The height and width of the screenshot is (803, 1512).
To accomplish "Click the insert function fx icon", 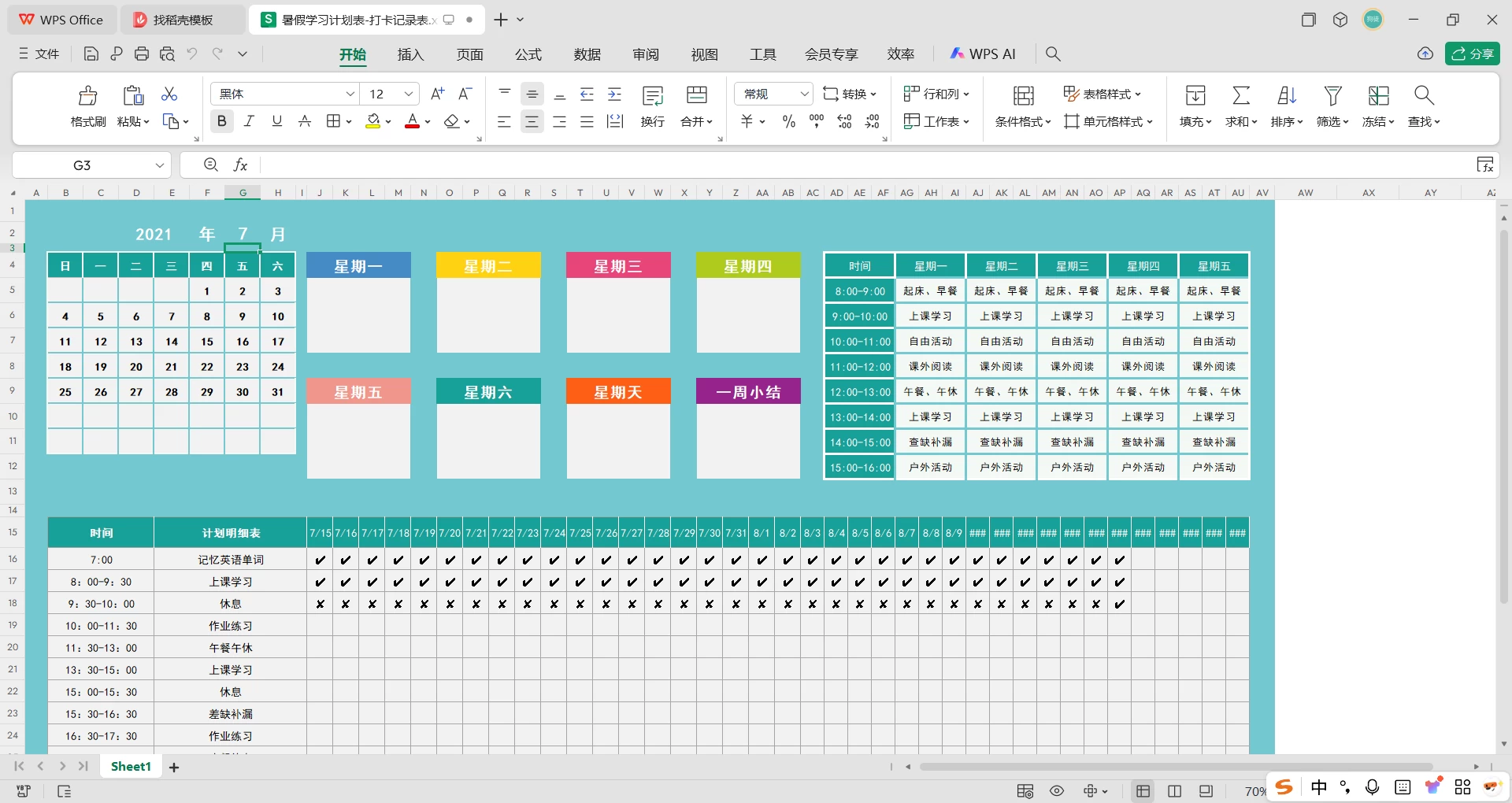I will (x=241, y=165).
